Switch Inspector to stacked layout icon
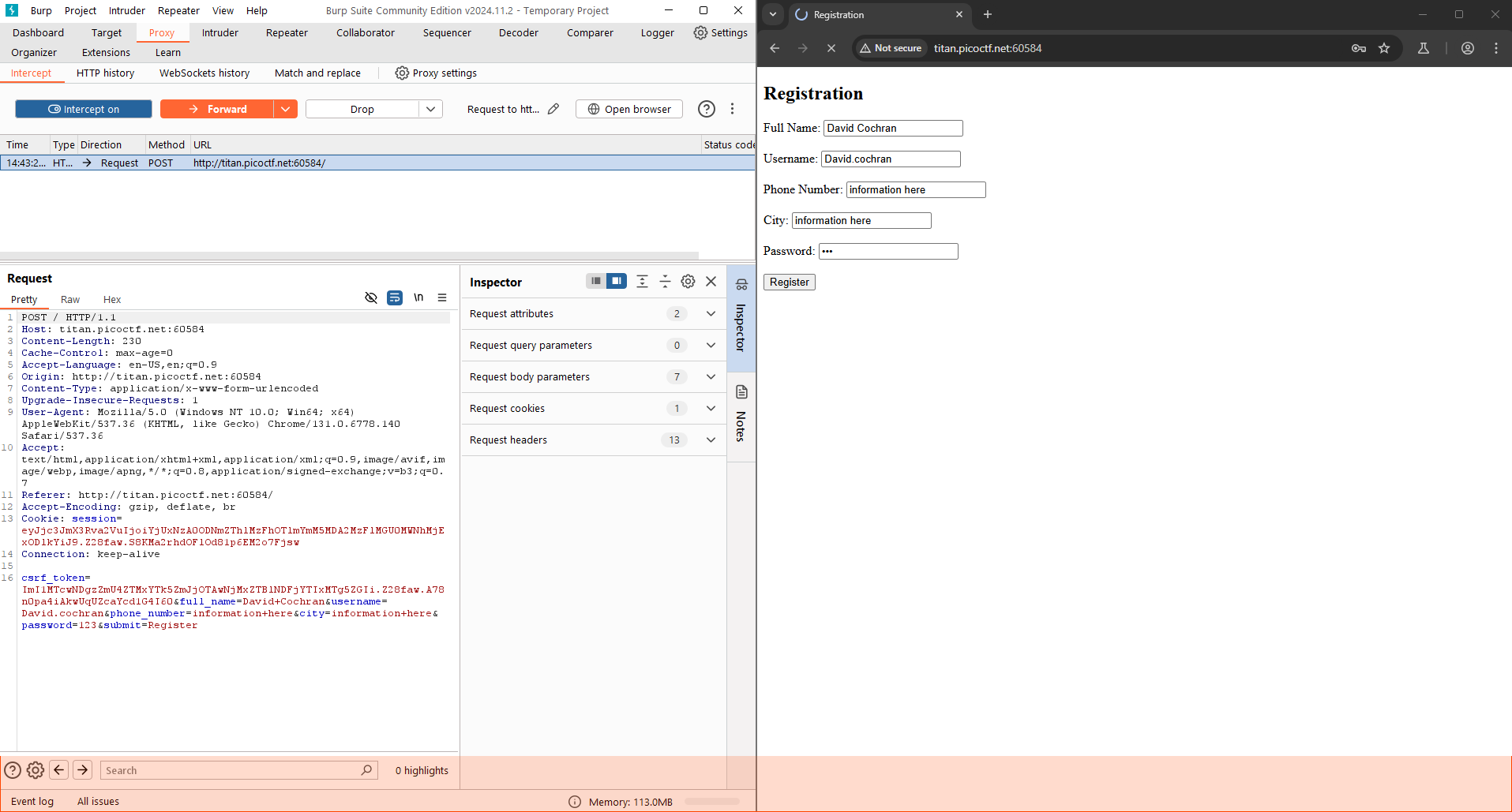 coord(596,281)
